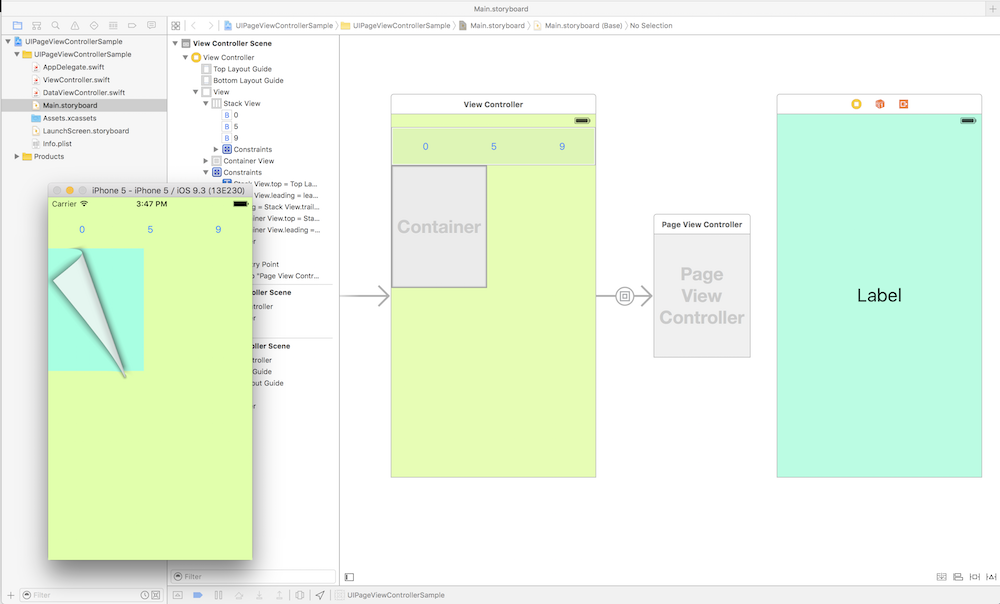
Task: Open Resolve Auto Layout Issues menu
Action: click(990, 577)
